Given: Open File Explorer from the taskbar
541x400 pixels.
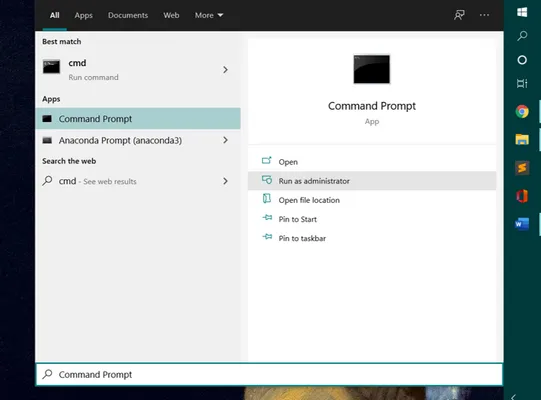Looking at the screenshot, I should pyautogui.click(x=522, y=139).
